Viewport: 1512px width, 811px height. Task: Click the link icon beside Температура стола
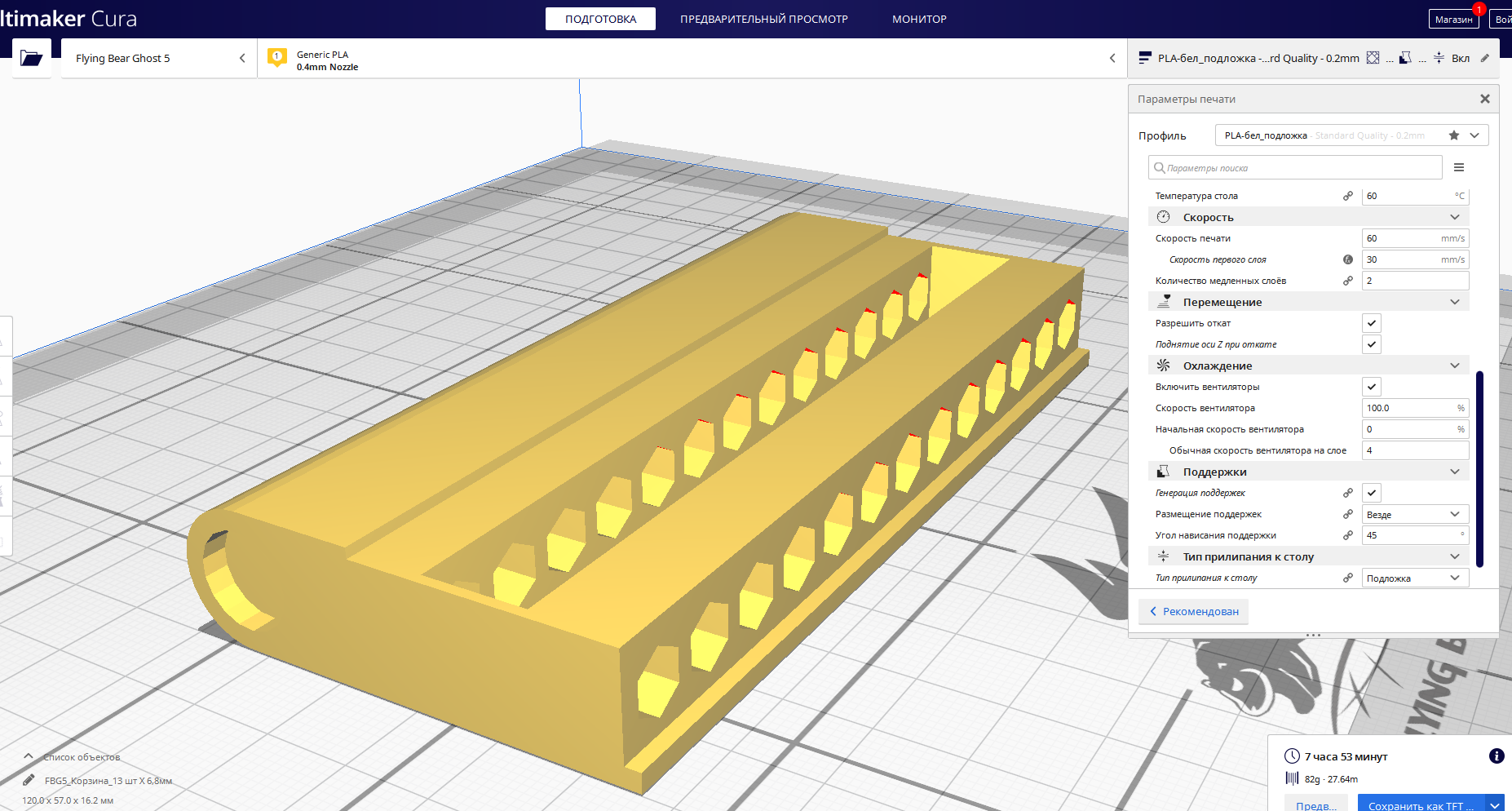point(1348,196)
